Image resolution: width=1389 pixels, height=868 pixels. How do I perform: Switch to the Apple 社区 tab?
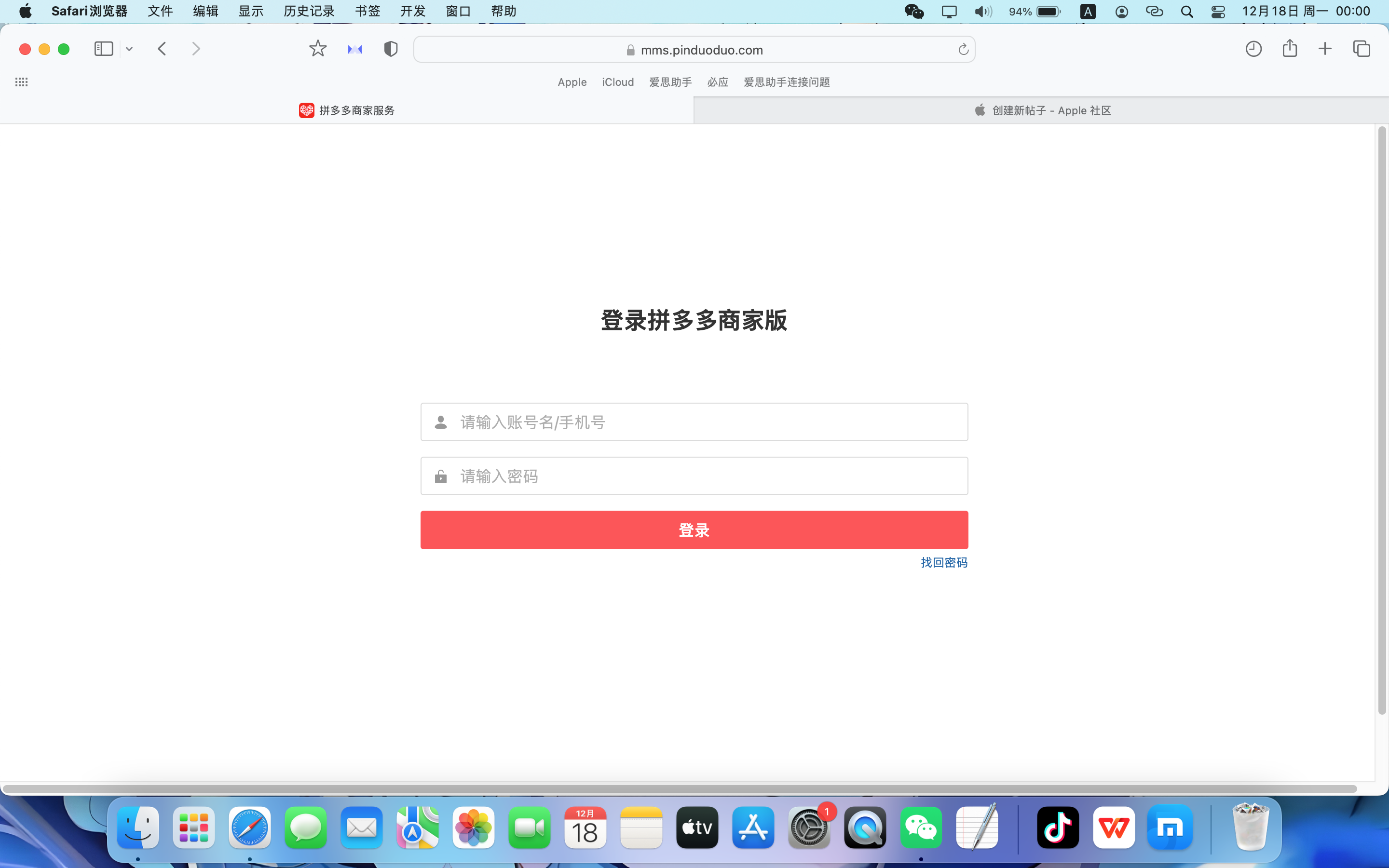click(x=1041, y=110)
